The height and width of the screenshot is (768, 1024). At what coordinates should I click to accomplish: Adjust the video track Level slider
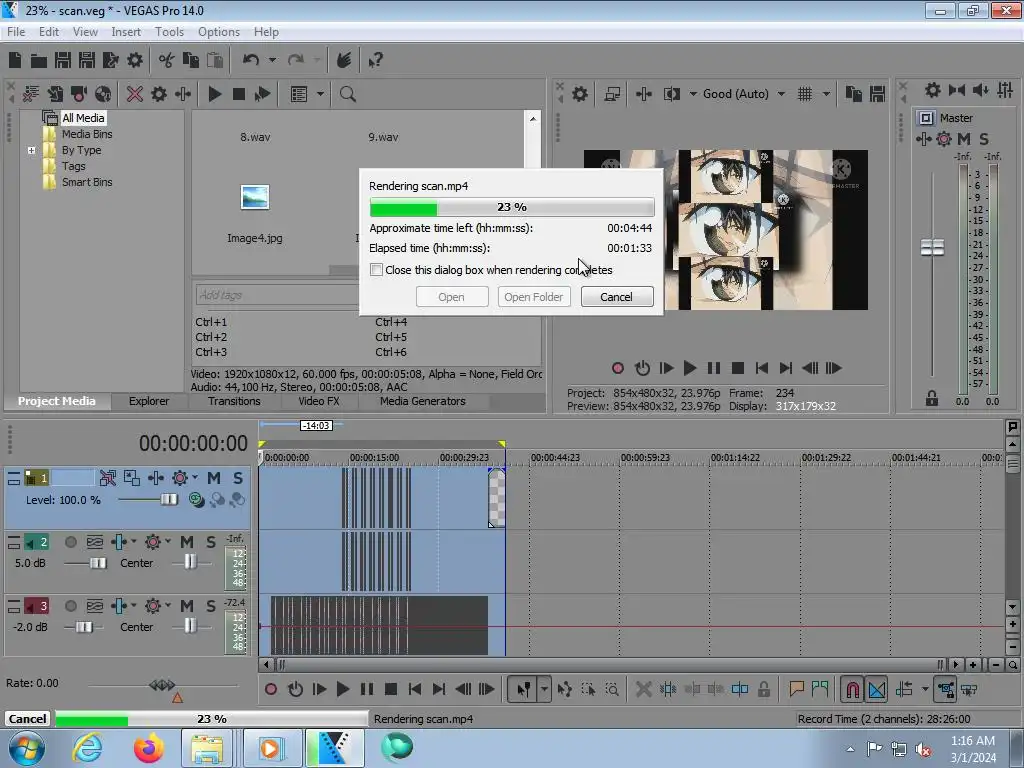tap(168, 500)
